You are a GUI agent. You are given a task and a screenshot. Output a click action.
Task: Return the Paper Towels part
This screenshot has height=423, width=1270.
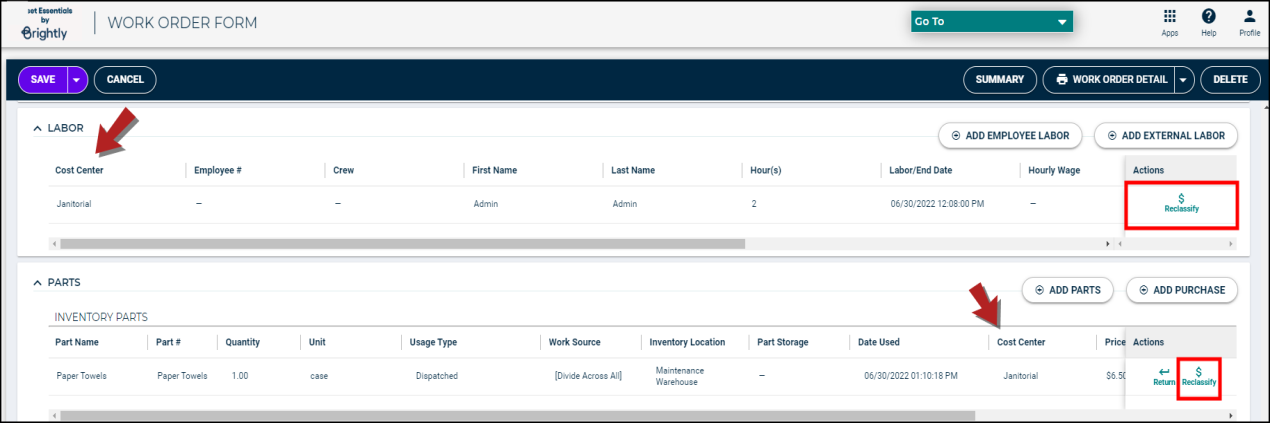(1164, 377)
